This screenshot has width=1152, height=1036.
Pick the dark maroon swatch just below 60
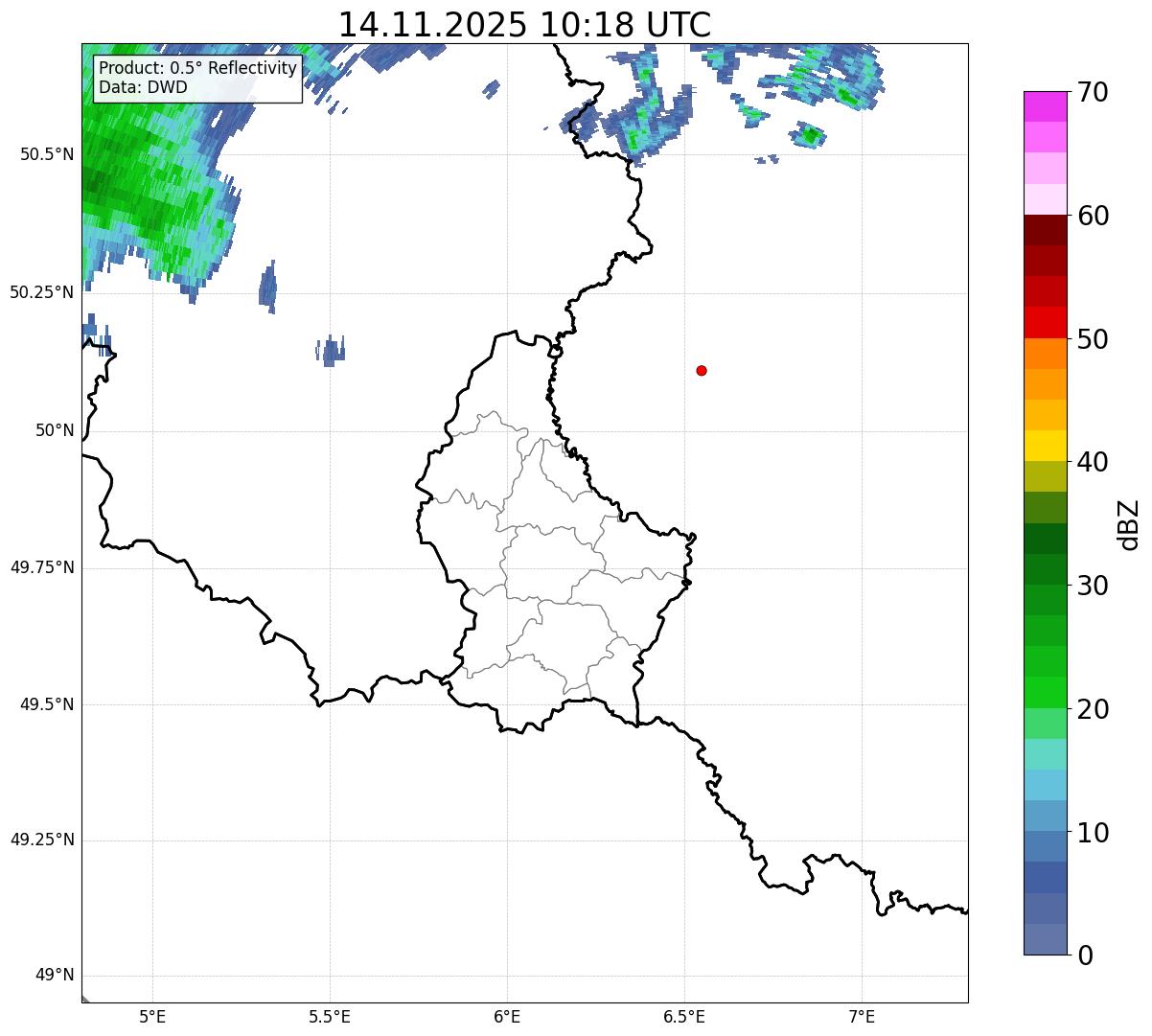(1045, 230)
